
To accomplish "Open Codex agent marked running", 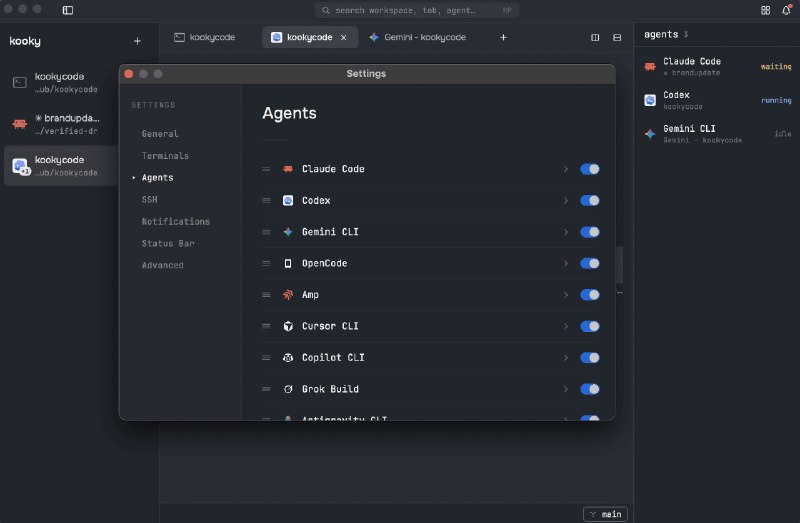I will pos(717,100).
